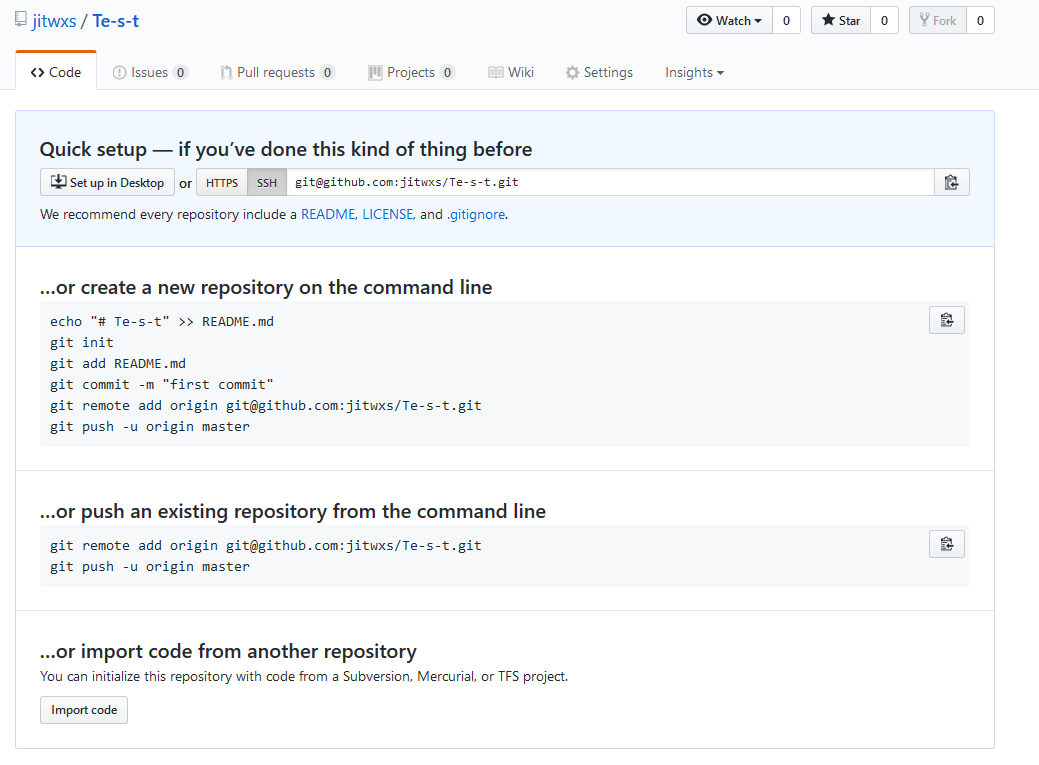Star the Te-s-t repository

coord(840,20)
